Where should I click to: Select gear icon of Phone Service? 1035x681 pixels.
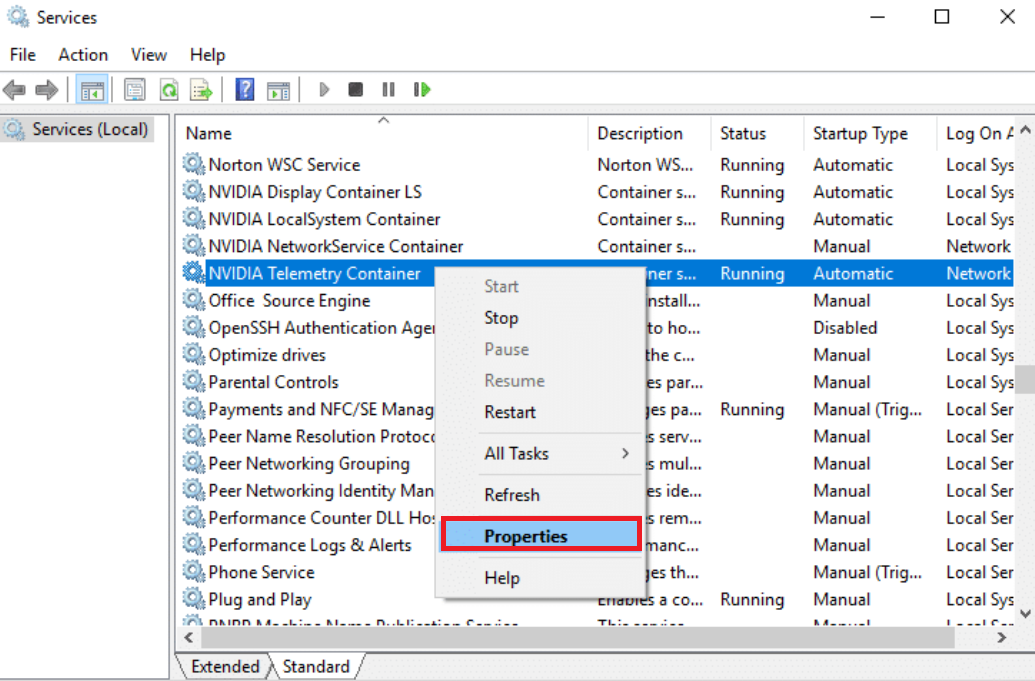[193, 571]
